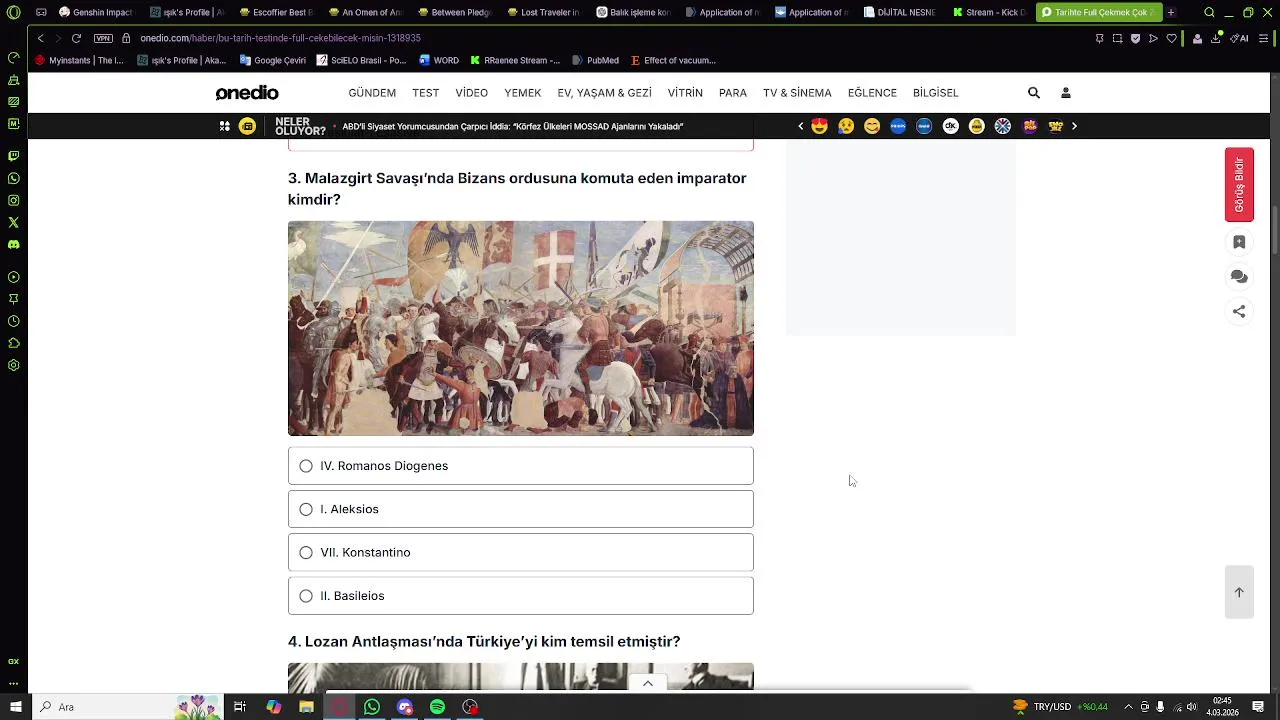The height and width of the screenshot is (720, 1280).
Task: Open WhatsApp in the browser sidebar
Action: (13, 178)
